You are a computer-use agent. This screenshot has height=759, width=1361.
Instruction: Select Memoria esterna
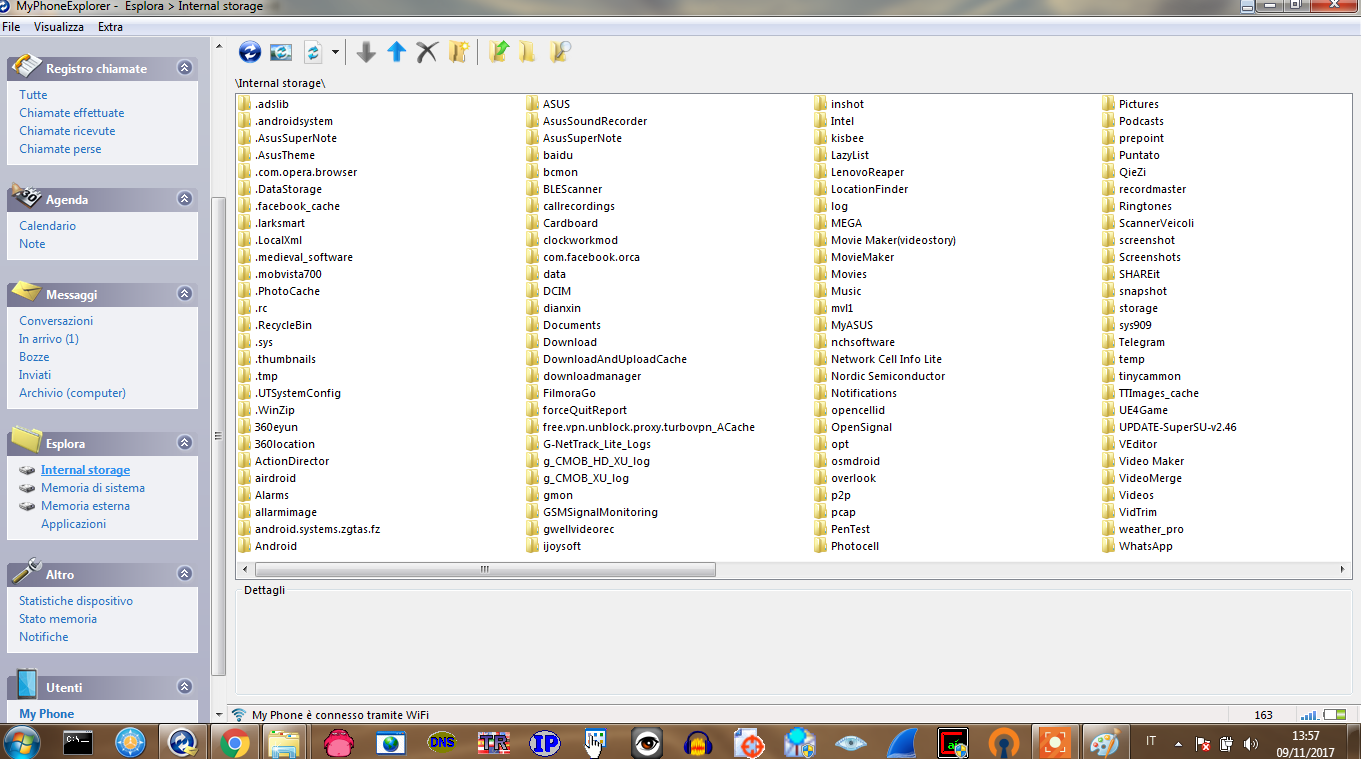pos(85,506)
